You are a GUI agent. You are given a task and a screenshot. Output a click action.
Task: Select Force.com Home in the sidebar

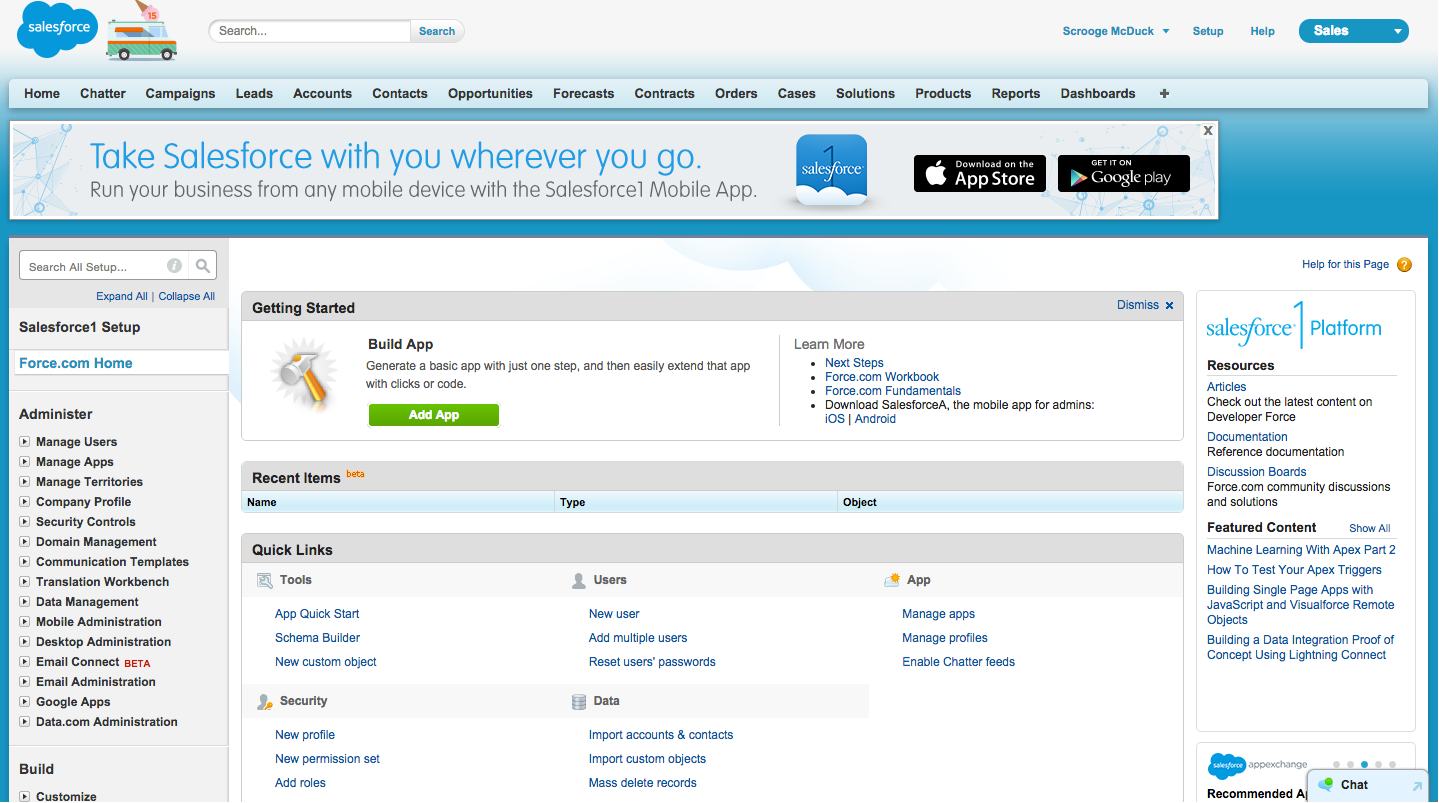[x=76, y=363]
